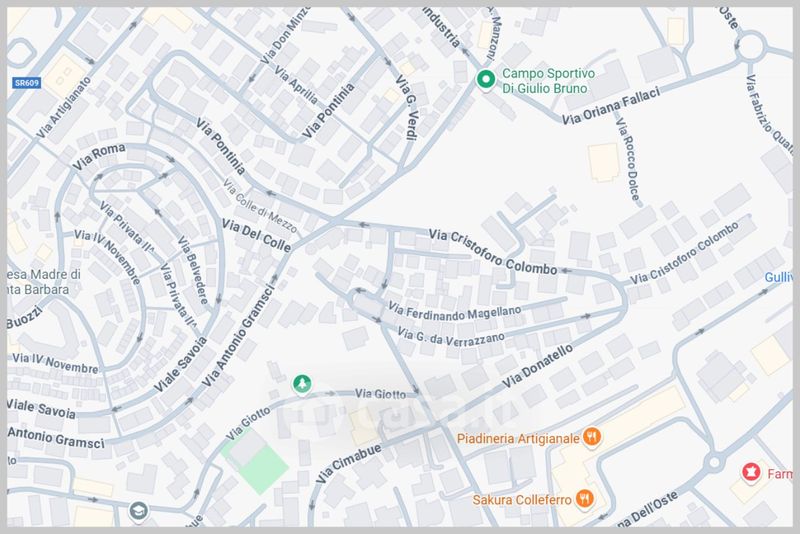Select the Via Del Colle label
The height and width of the screenshot is (534, 800).
(x=256, y=236)
